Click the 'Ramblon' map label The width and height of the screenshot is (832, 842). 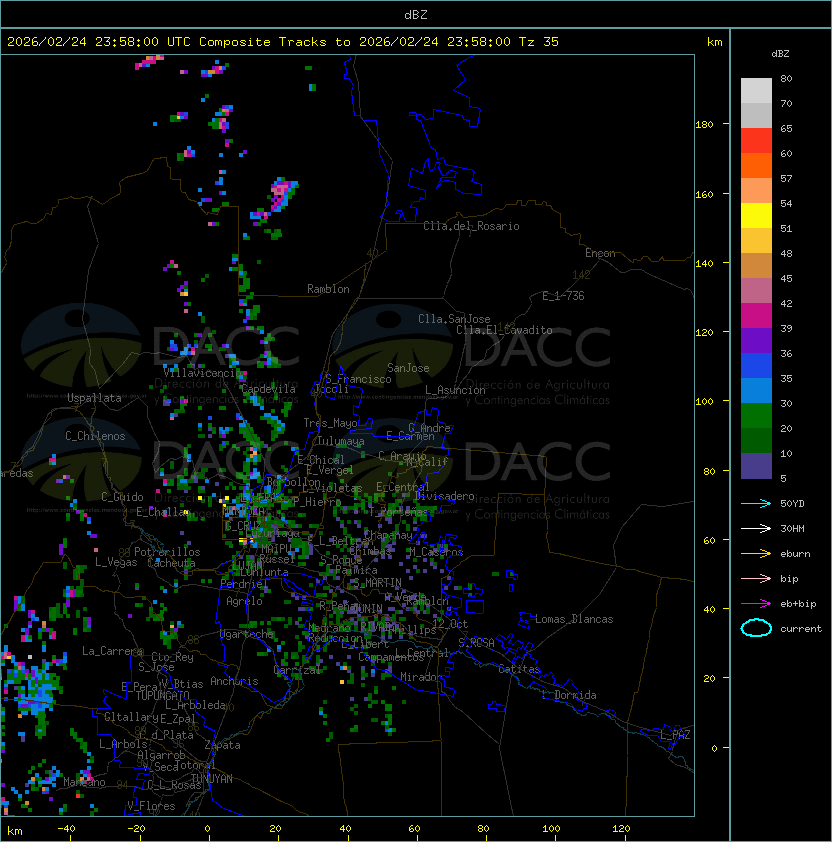point(328,289)
